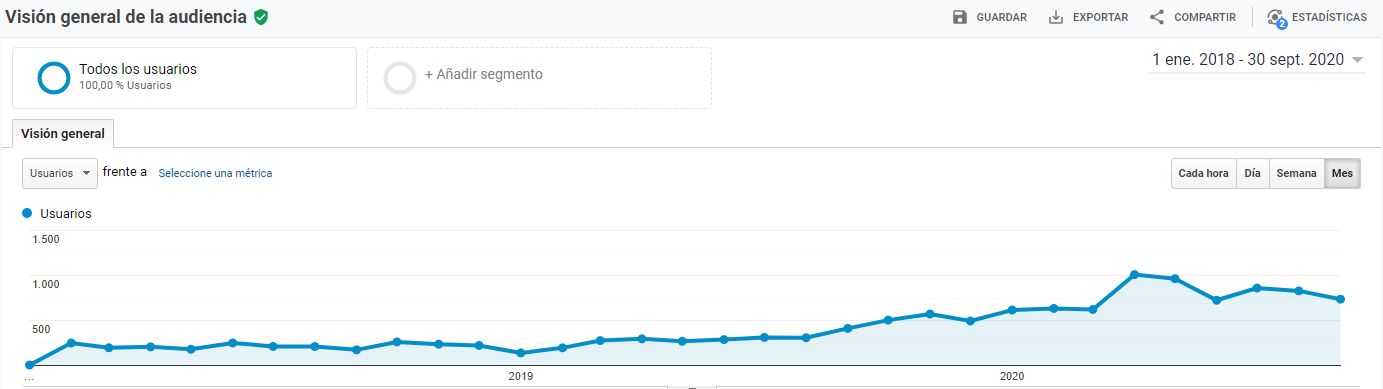
Task: Click the first data point on chart
Action: click(x=29, y=365)
